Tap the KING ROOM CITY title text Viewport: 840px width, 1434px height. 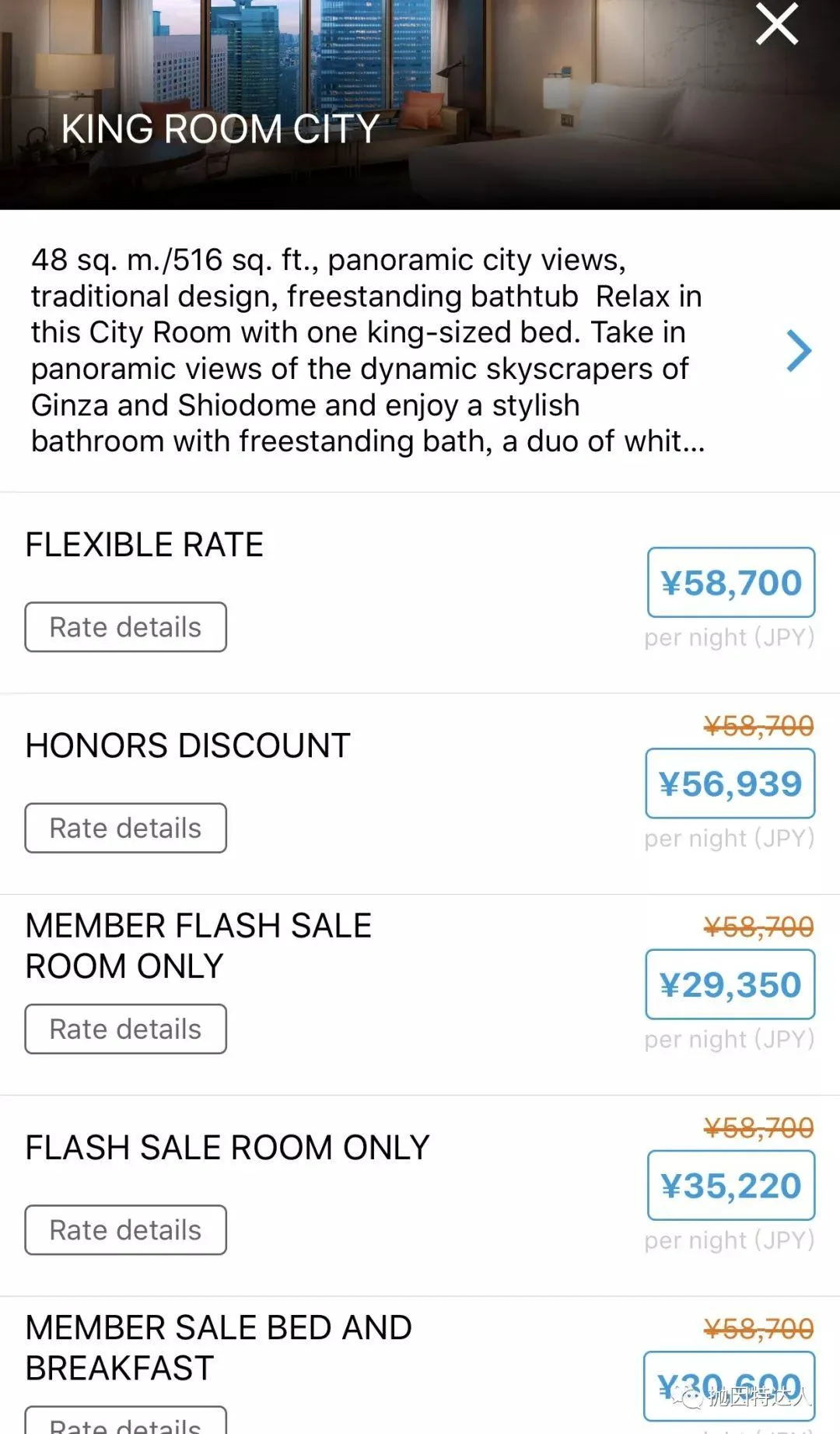(220, 129)
